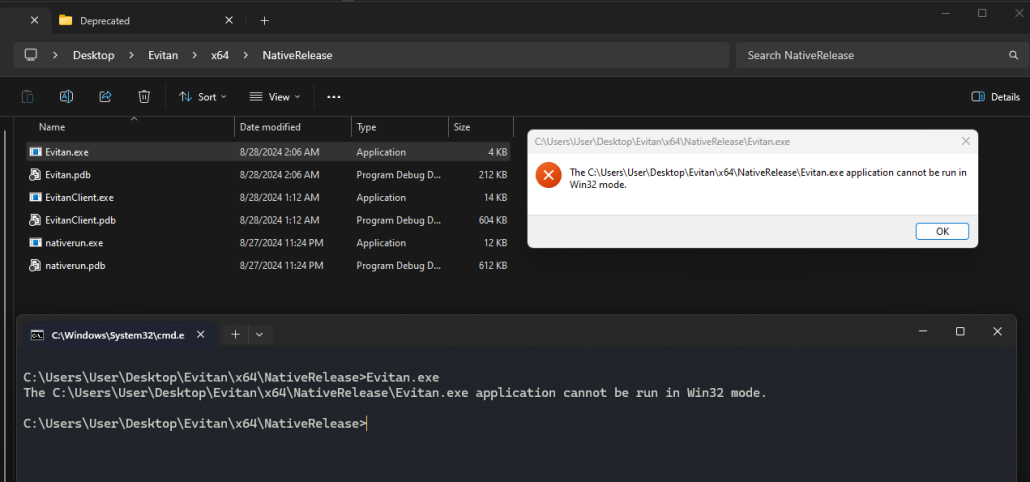Image resolution: width=1030 pixels, height=482 pixels.
Task: Click the nativerun.exe application icon
Action: (x=35, y=243)
